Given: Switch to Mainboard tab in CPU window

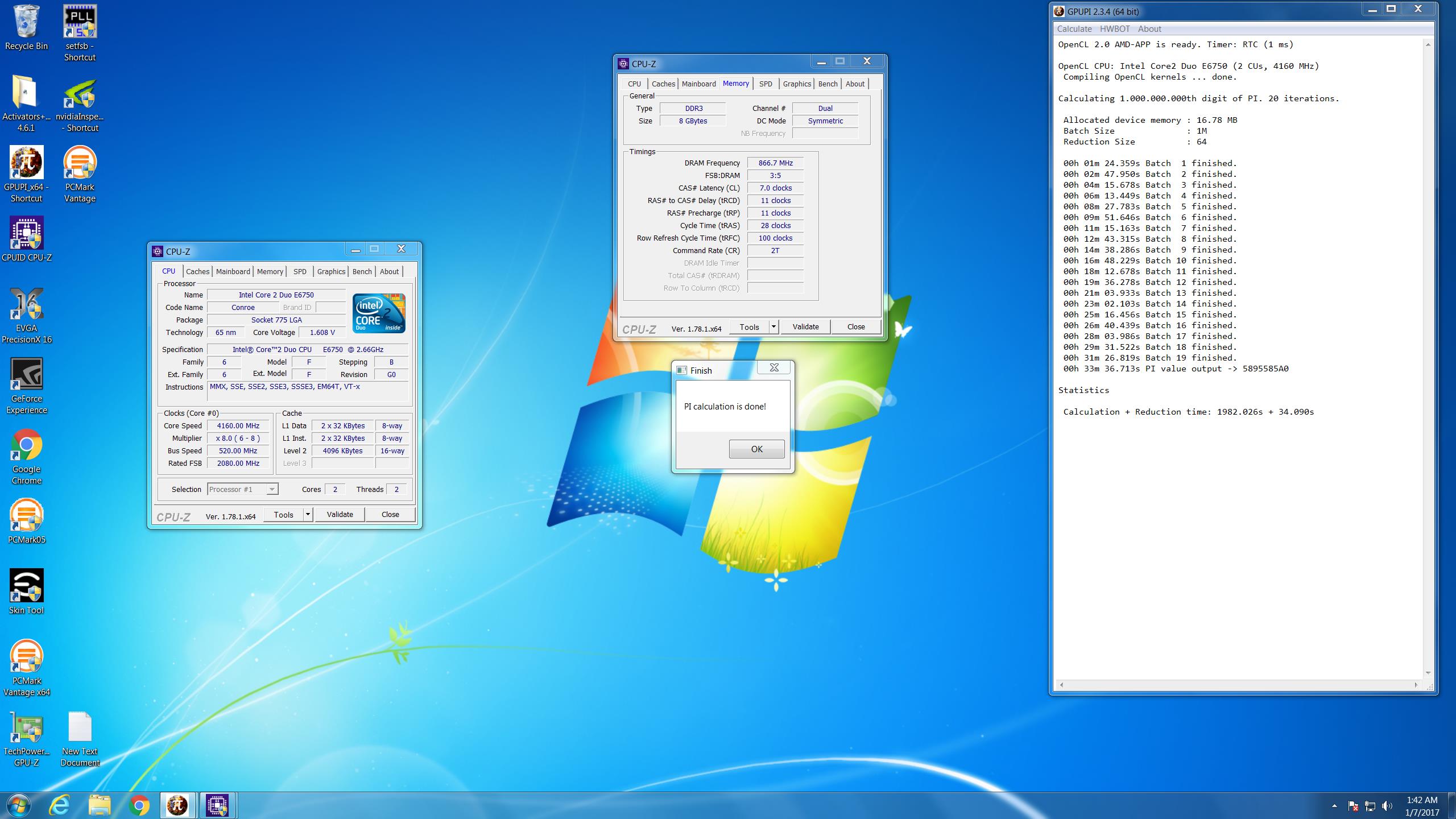Looking at the screenshot, I should tap(233, 271).
